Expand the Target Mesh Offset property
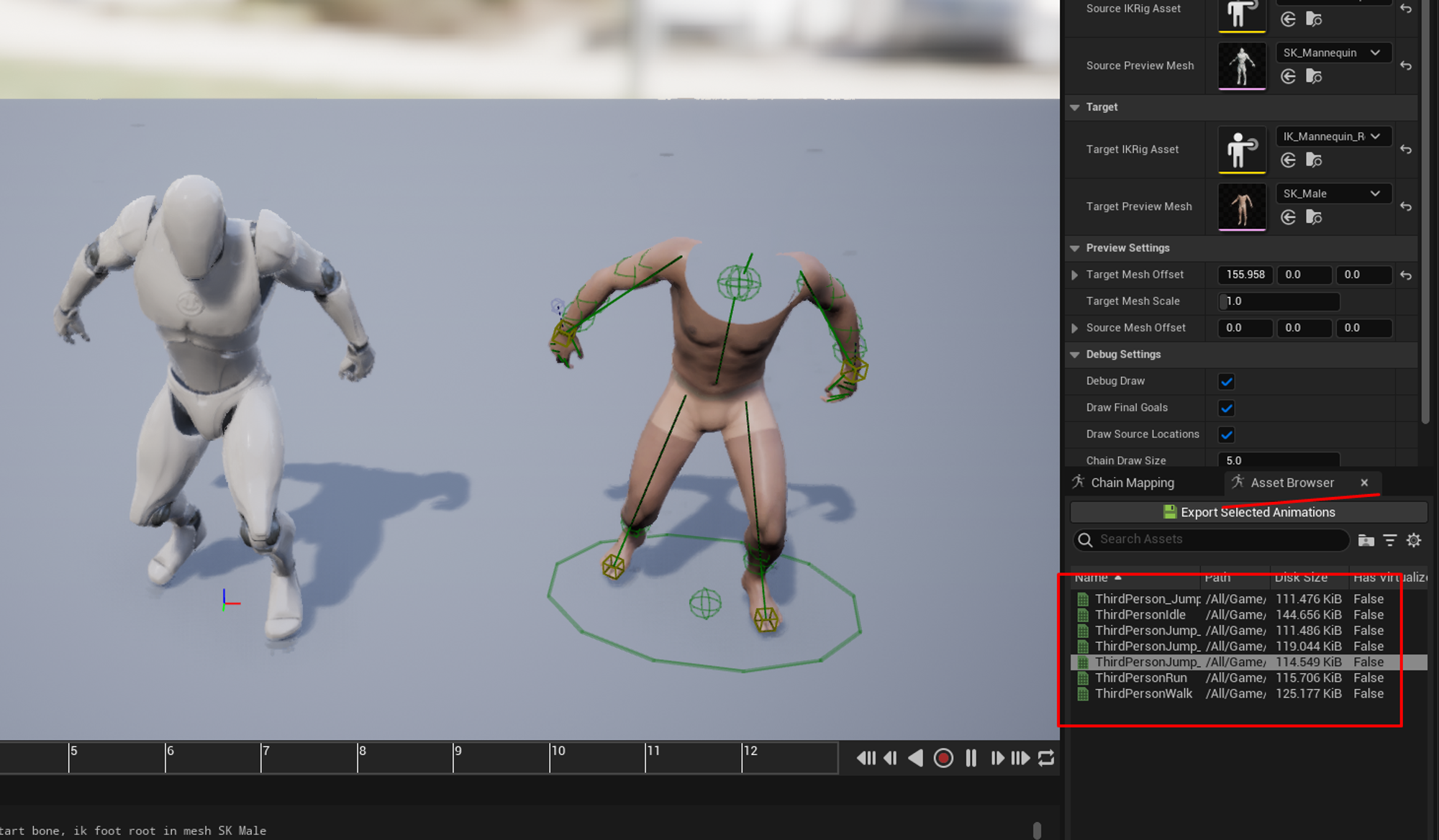 (1074, 275)
